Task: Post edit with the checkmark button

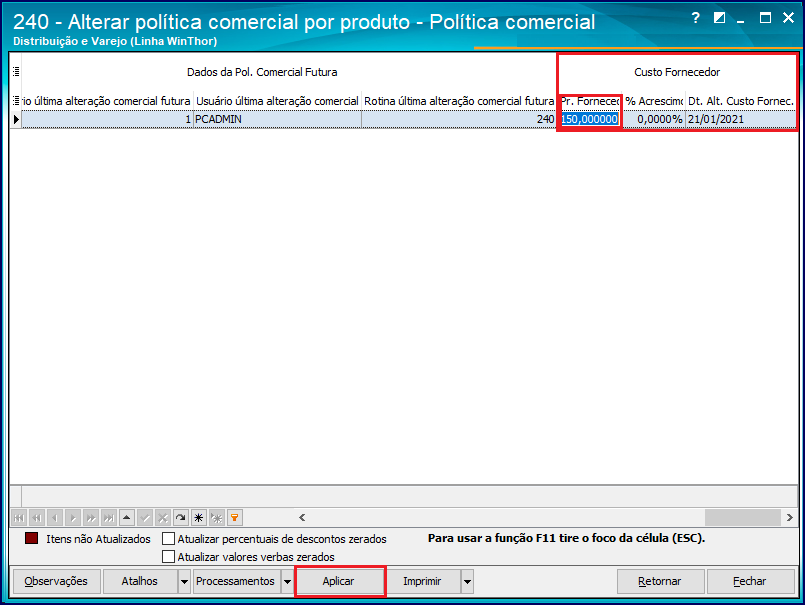Action: [x=145, y=518]
